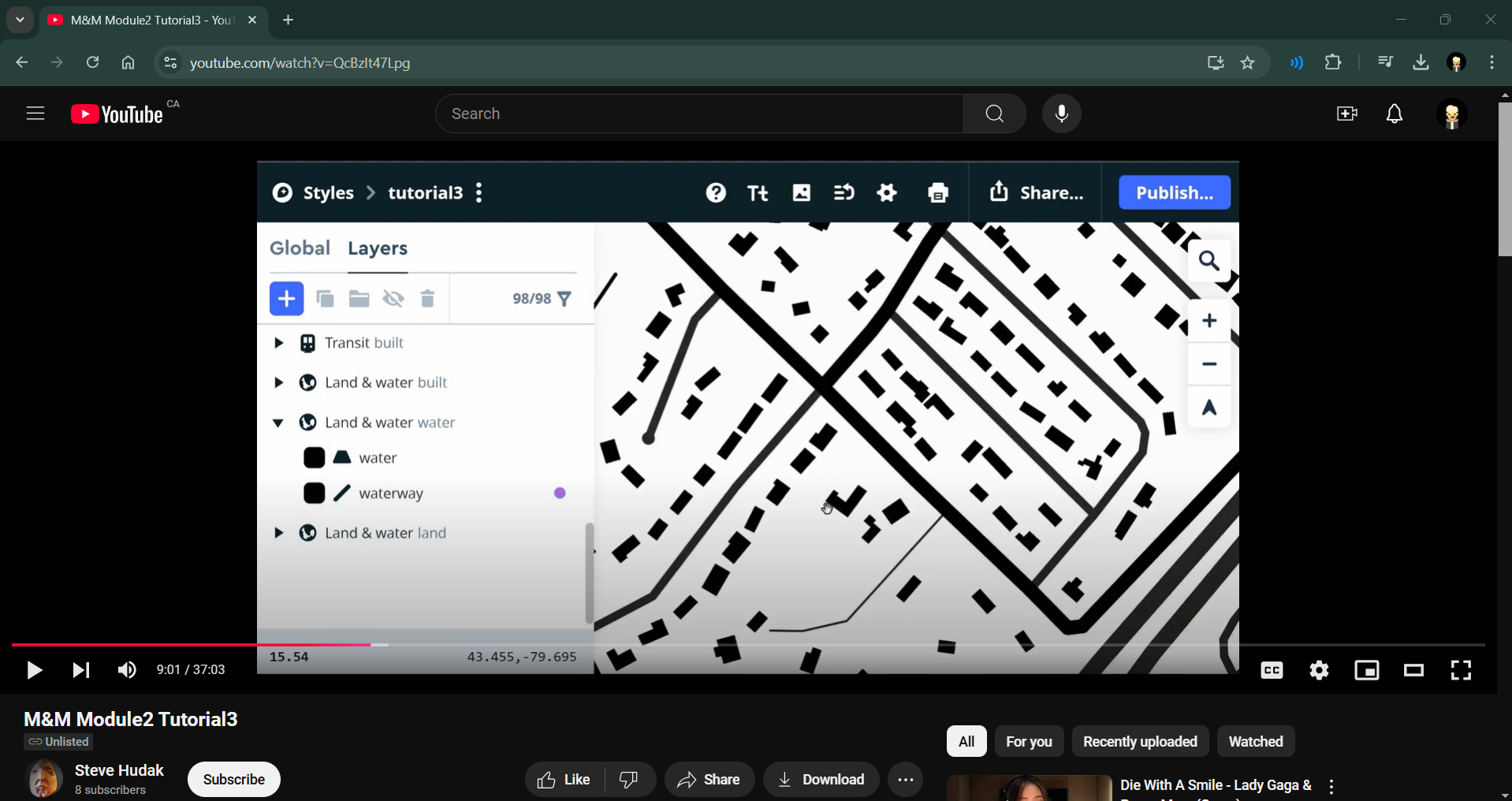This screenshot has height=801, width=1512.
Task: Click the voice search microphone
Action: point(1061,114)
